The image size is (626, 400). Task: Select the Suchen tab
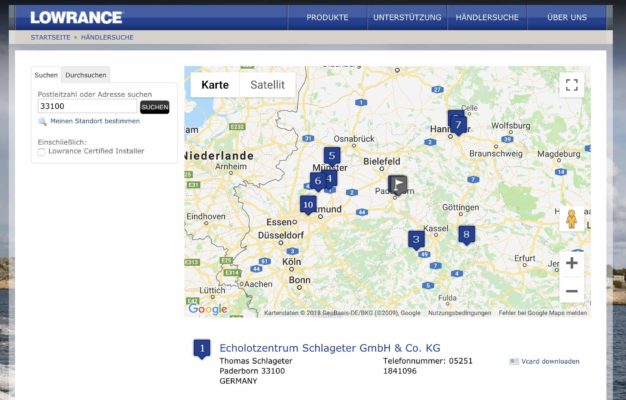(x=46, y=75)
